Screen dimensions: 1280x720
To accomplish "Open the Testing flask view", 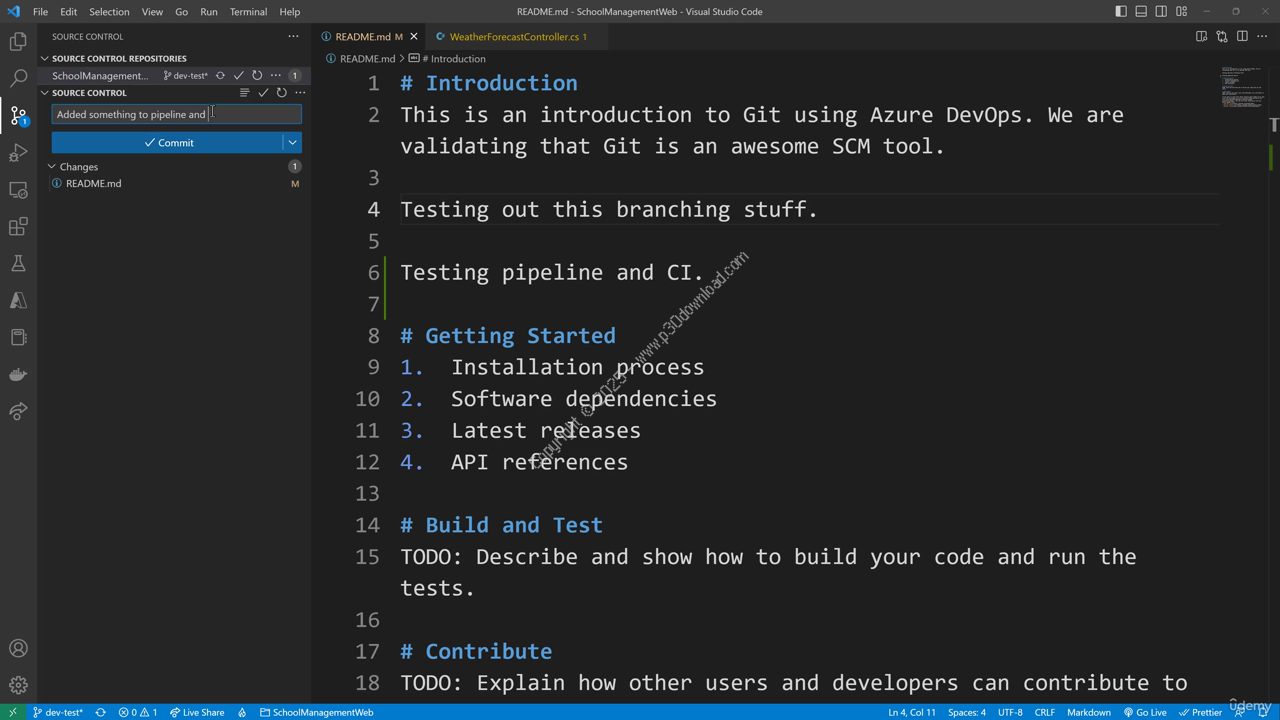I will 18,263.
